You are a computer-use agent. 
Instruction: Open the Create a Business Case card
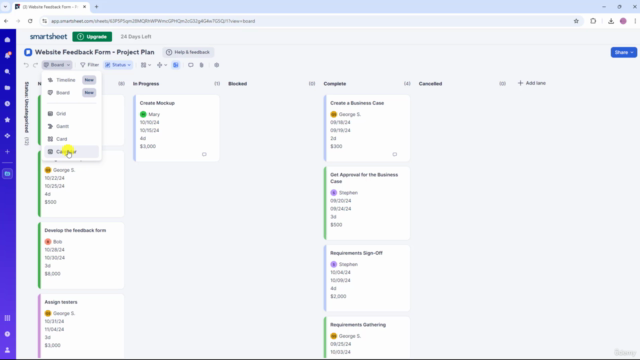[367, 128]
